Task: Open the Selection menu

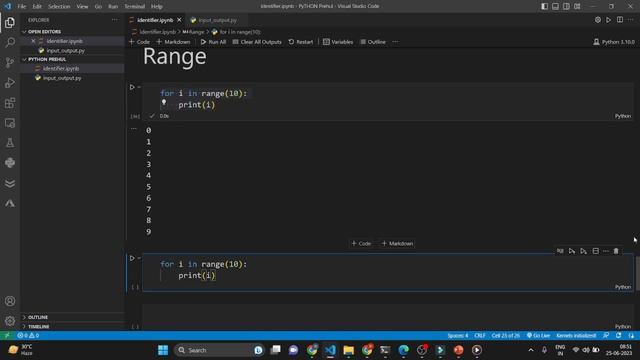Action: (x=59, y=7)
